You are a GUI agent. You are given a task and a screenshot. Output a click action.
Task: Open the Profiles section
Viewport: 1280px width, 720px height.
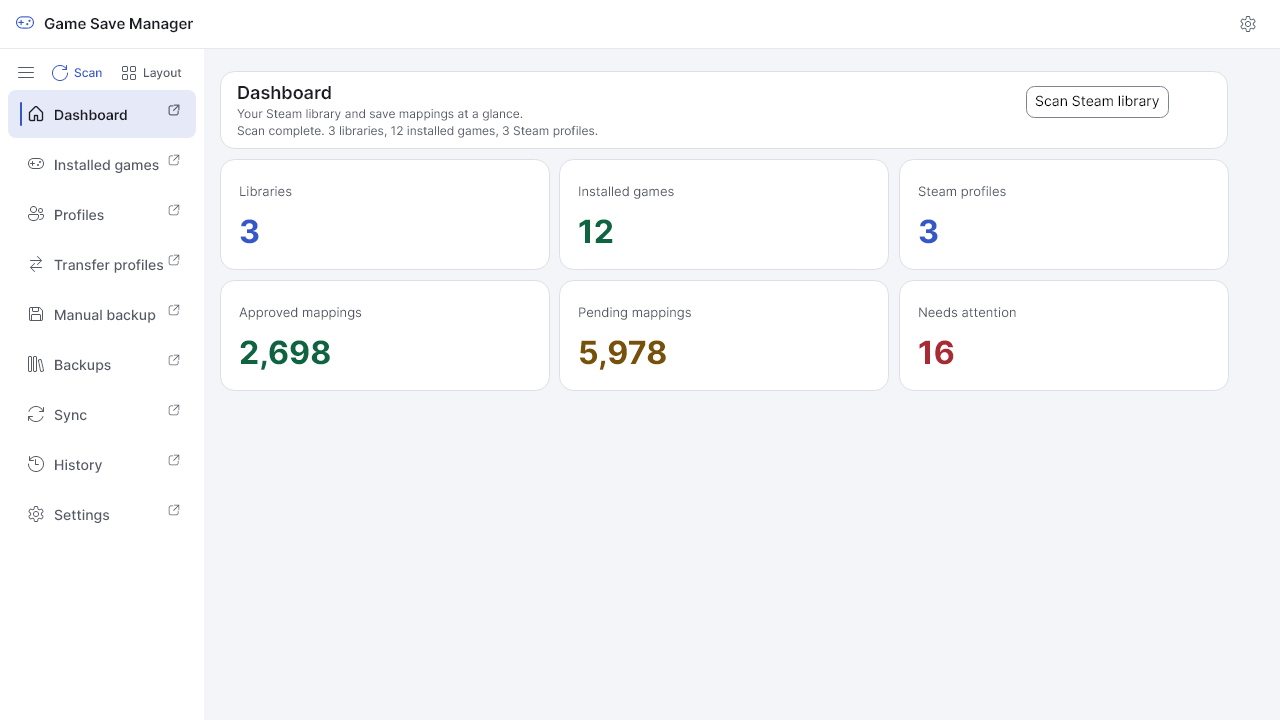102,214
